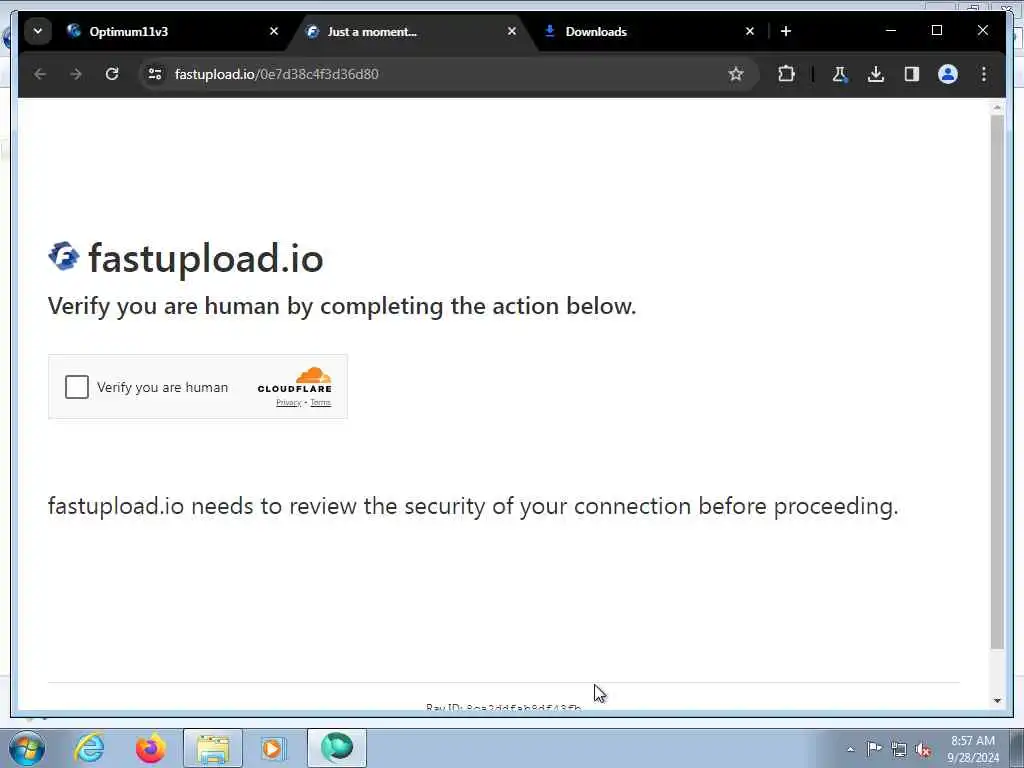Open the Windows Start menu
Screen dimensions: 1024x768
click(x=27, y=748)
